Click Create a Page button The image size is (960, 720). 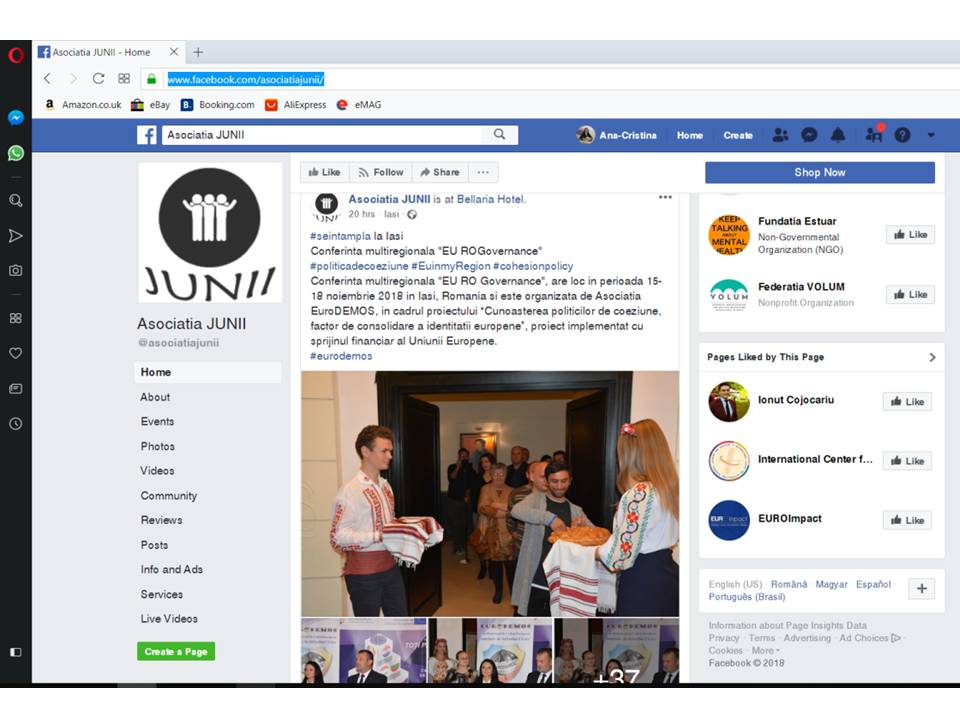(176, 651)
